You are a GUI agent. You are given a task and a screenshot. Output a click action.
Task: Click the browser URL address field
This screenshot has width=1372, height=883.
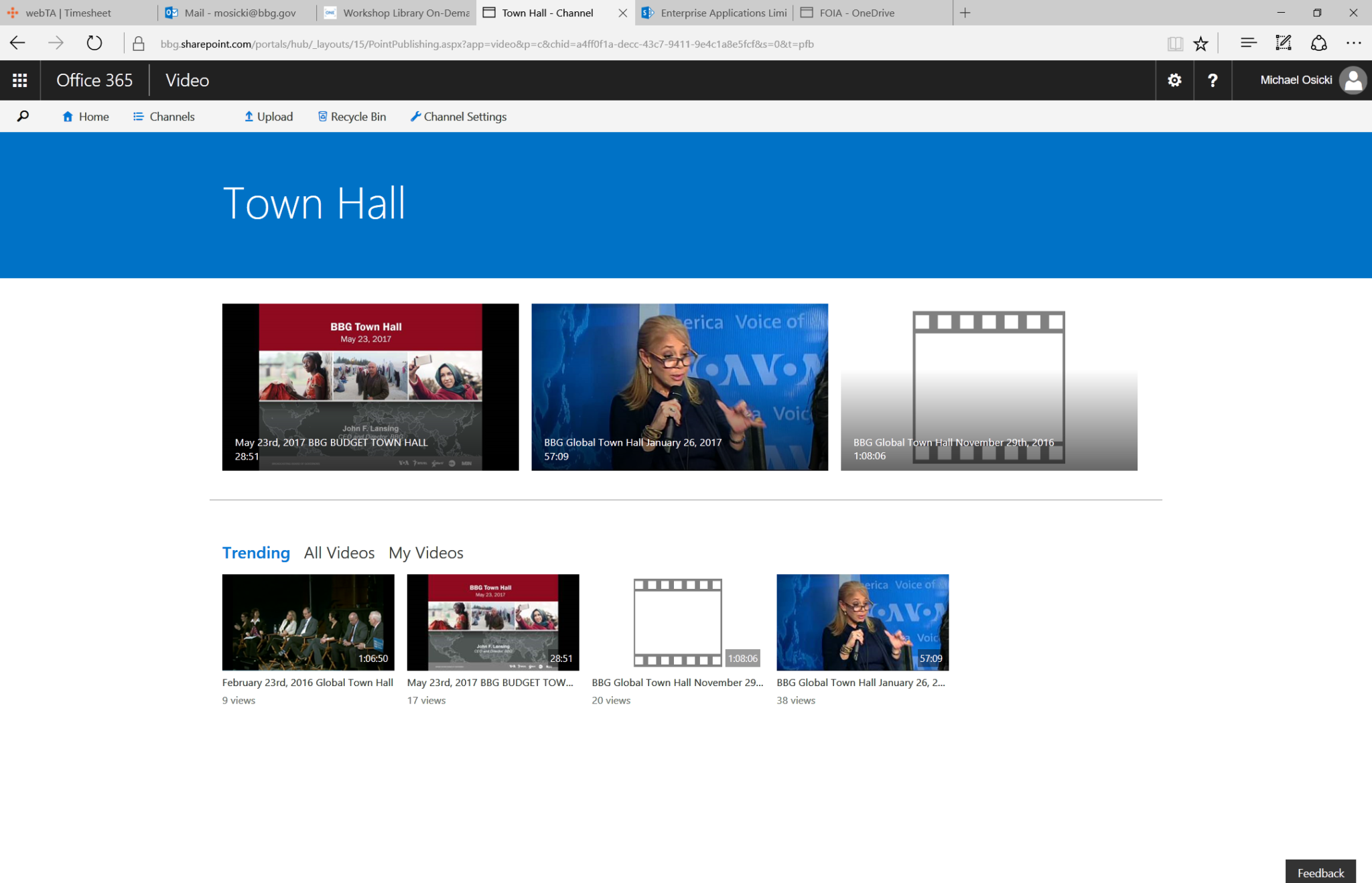click(487, 44)
